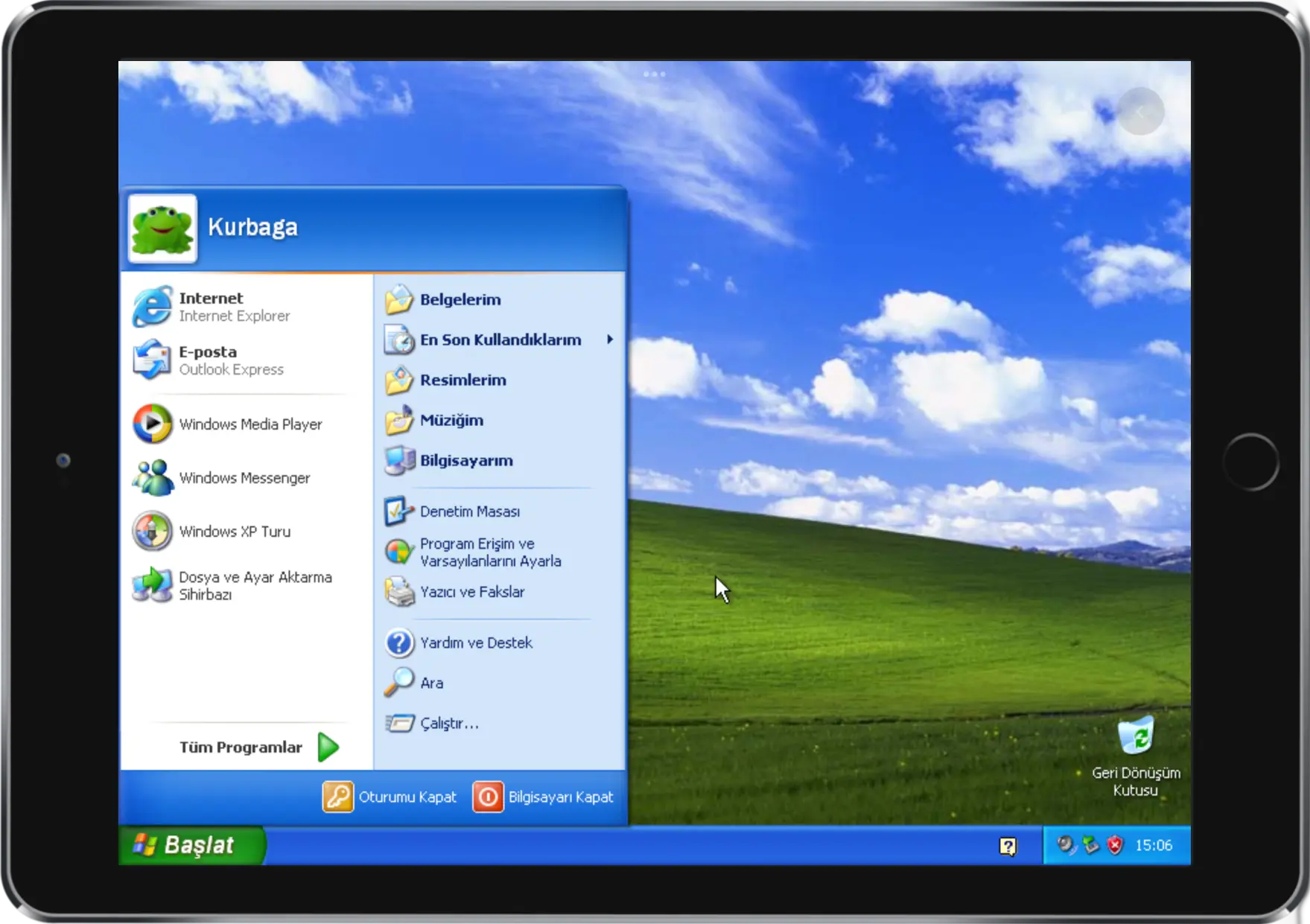Click the Kurbaga user name

pos(252,226)
